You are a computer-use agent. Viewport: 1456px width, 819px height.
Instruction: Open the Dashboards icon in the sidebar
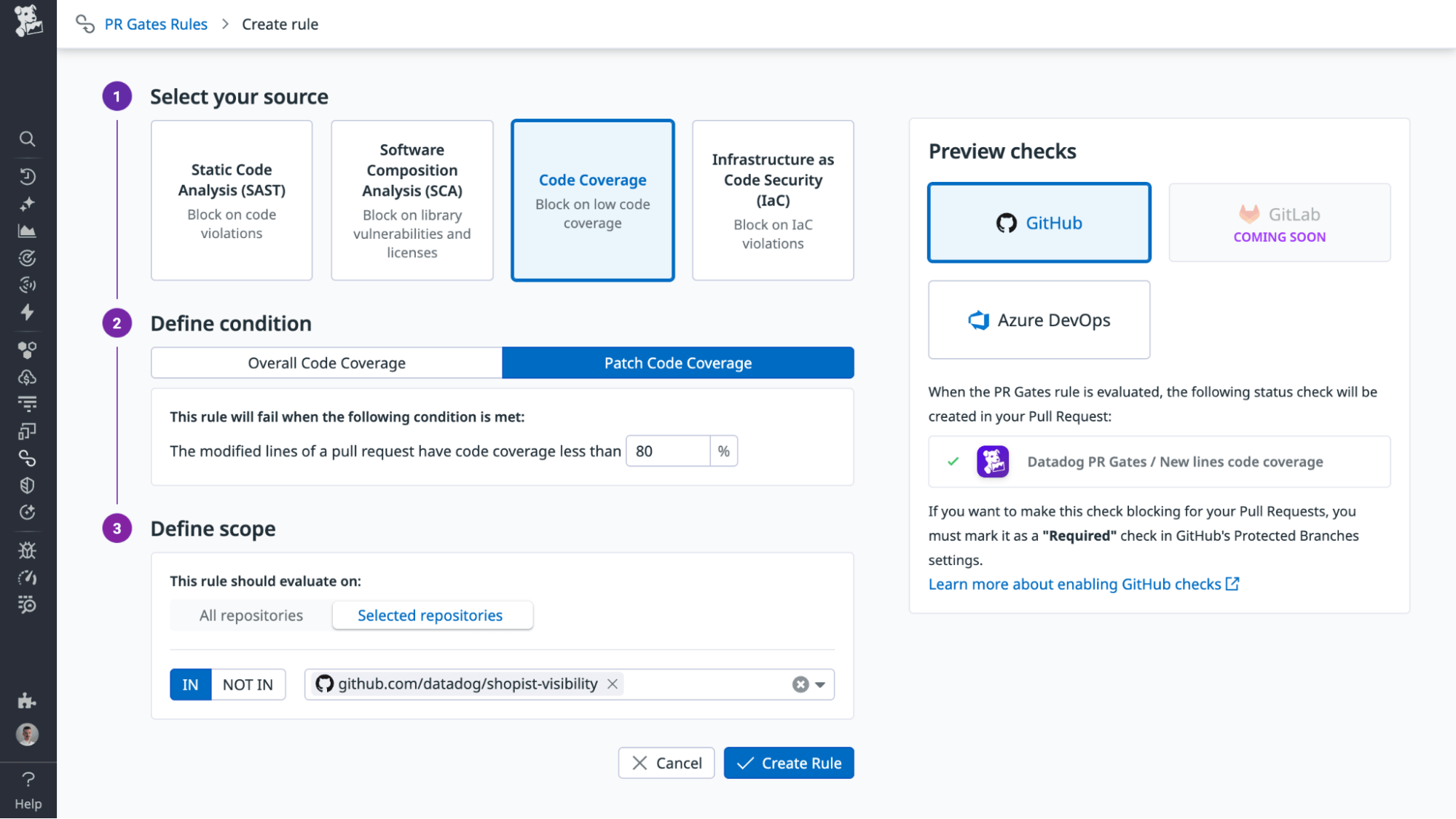[28, 231]
